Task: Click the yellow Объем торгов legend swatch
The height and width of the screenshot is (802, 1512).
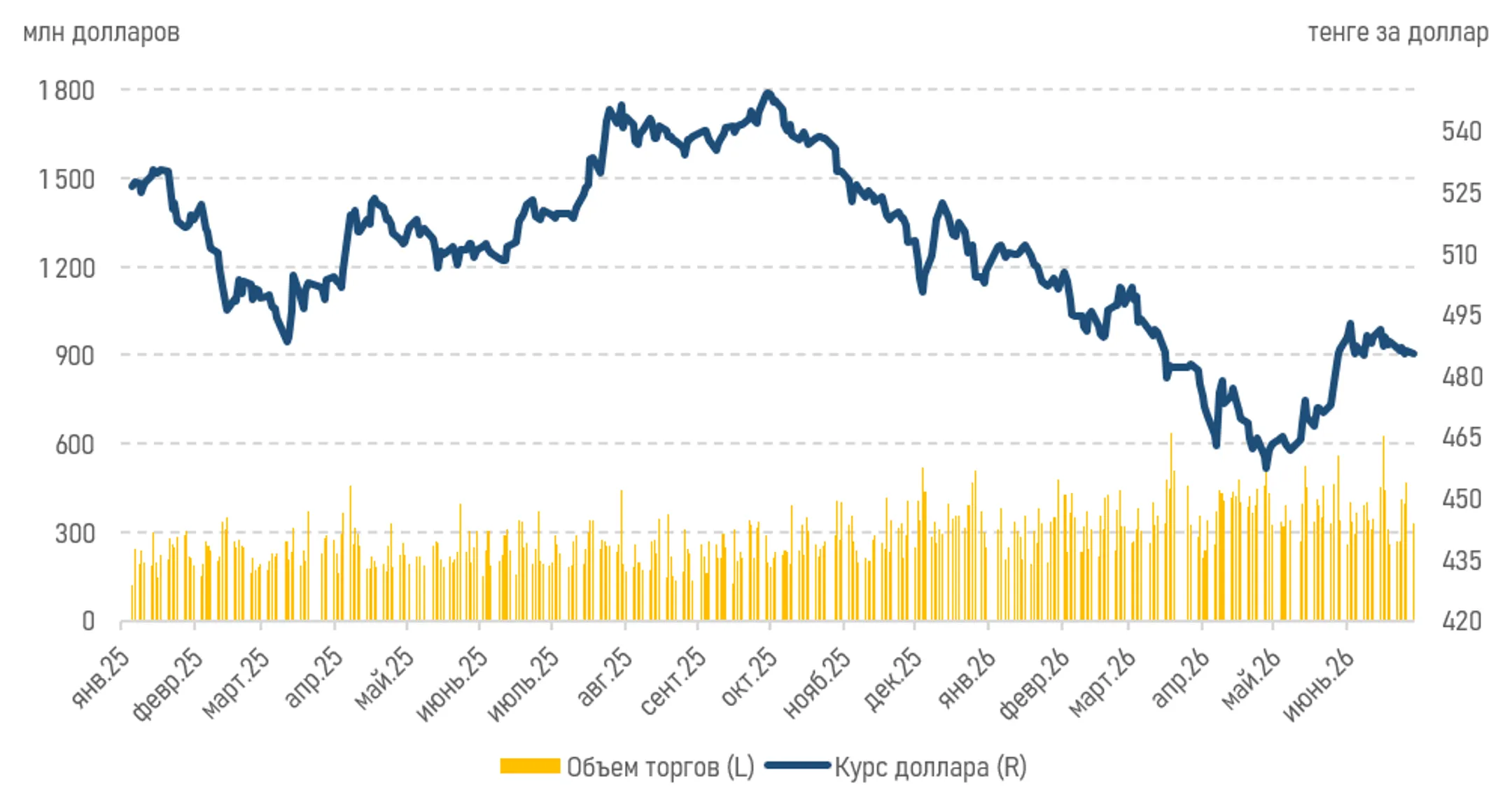Action: [530, 766]
